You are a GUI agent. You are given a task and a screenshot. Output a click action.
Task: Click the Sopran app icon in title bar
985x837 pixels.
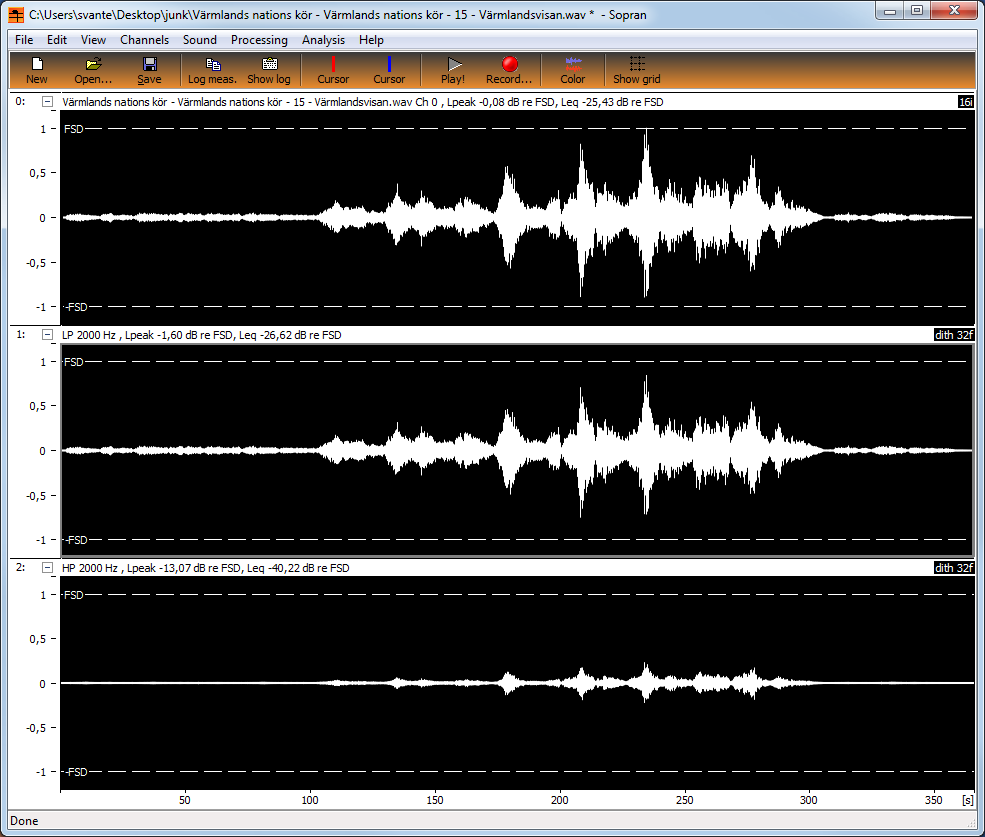[16, 14]
